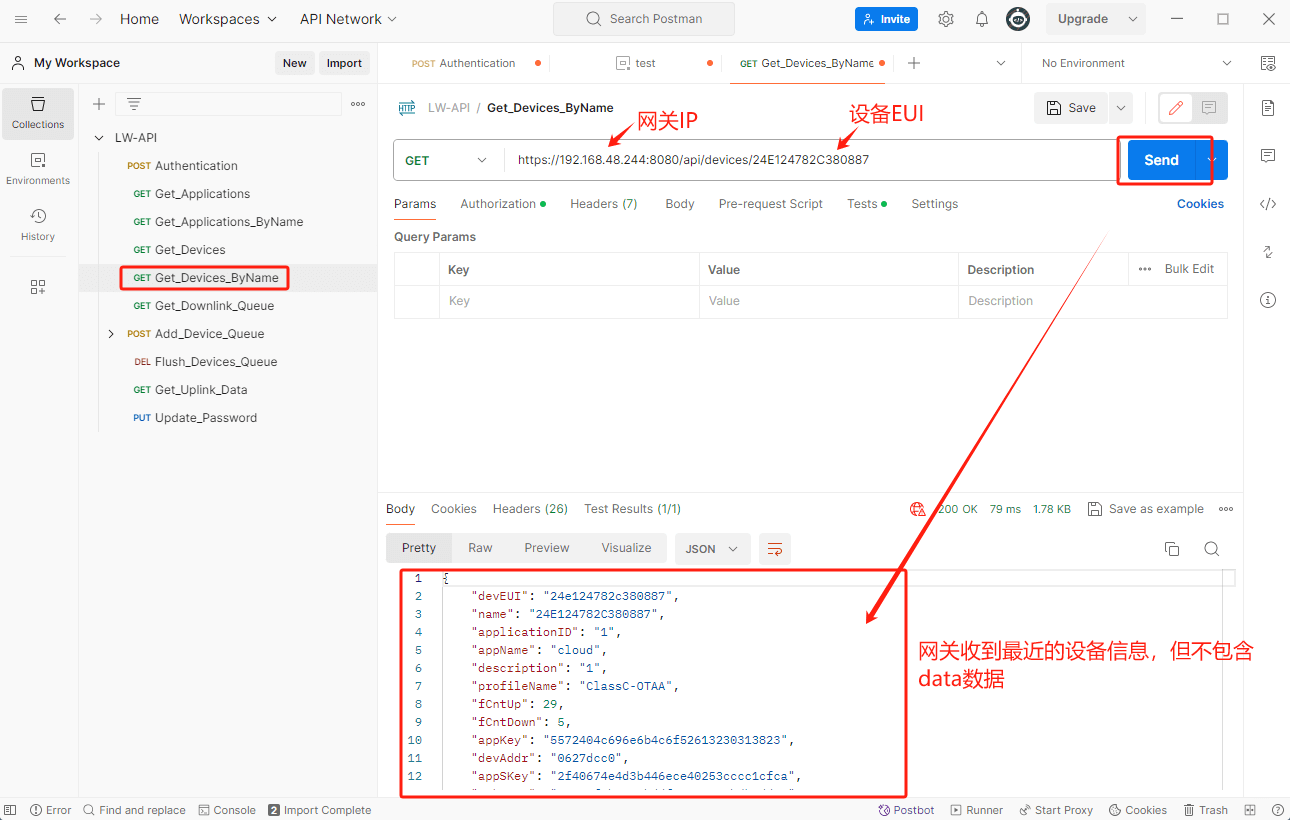Image resolution: width=1290 pixels, height=820 pixels.
Task: Open the comment mode icon
Action: pyautogui.click(x=1209, y=108)
